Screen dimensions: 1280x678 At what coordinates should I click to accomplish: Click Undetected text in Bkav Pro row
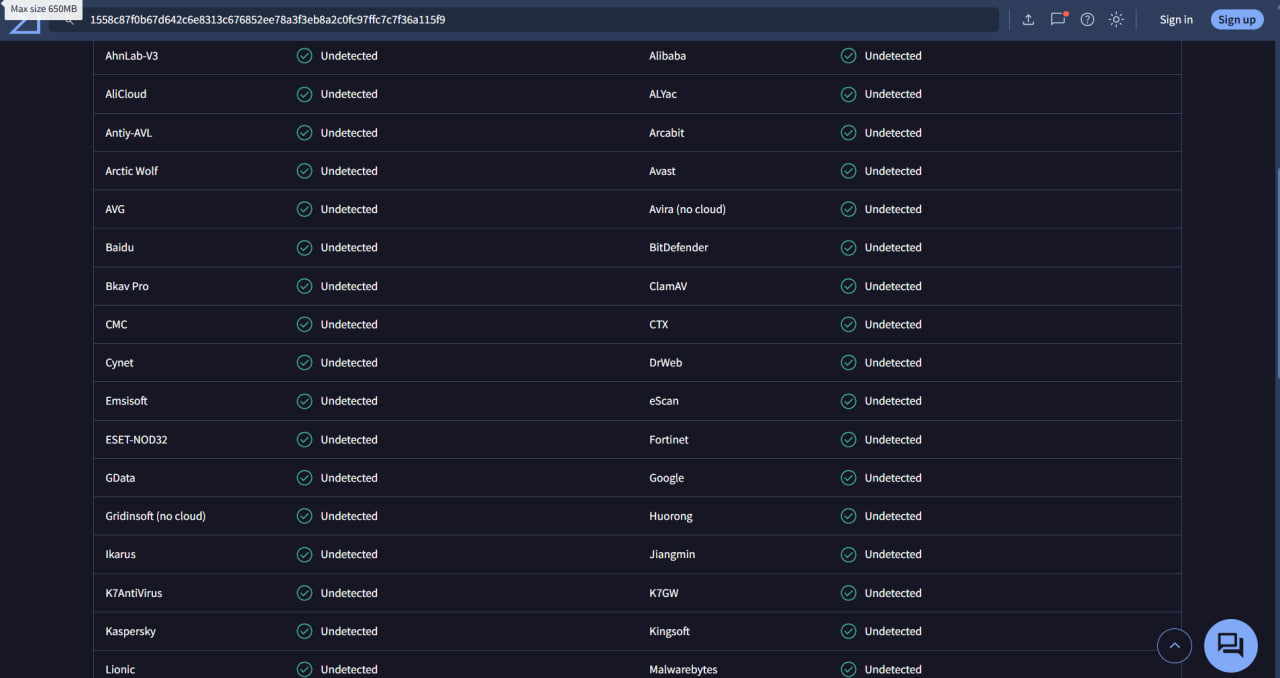coord(349,286)
